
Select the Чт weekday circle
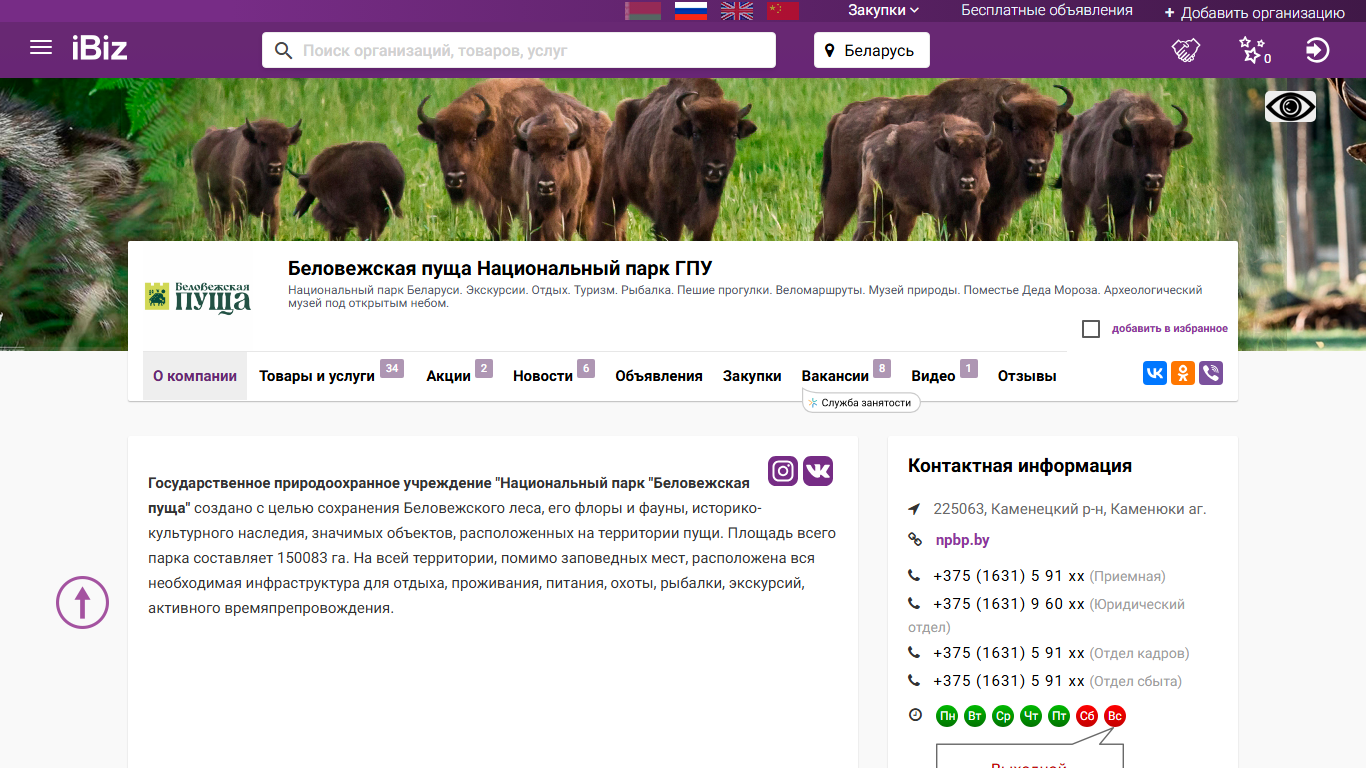coord(1031,716)
